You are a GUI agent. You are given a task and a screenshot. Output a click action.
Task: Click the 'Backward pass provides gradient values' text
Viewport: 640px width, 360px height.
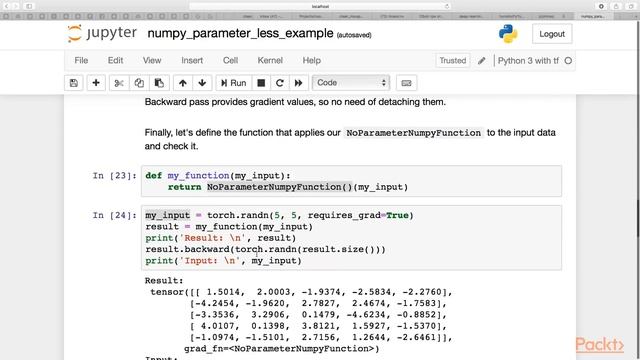tap(295, 102)
